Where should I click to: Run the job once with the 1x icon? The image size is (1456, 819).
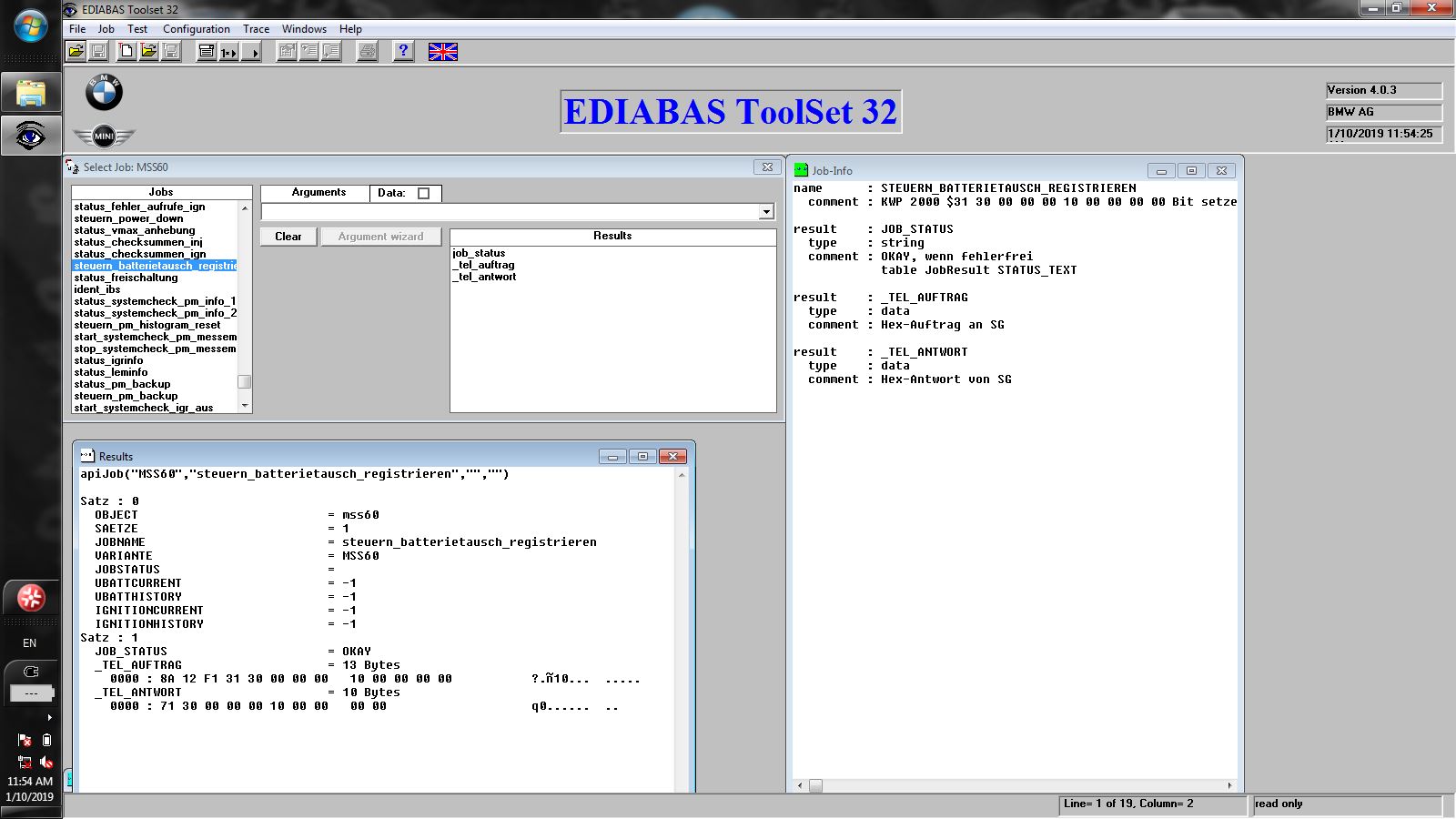click(228, 52)
